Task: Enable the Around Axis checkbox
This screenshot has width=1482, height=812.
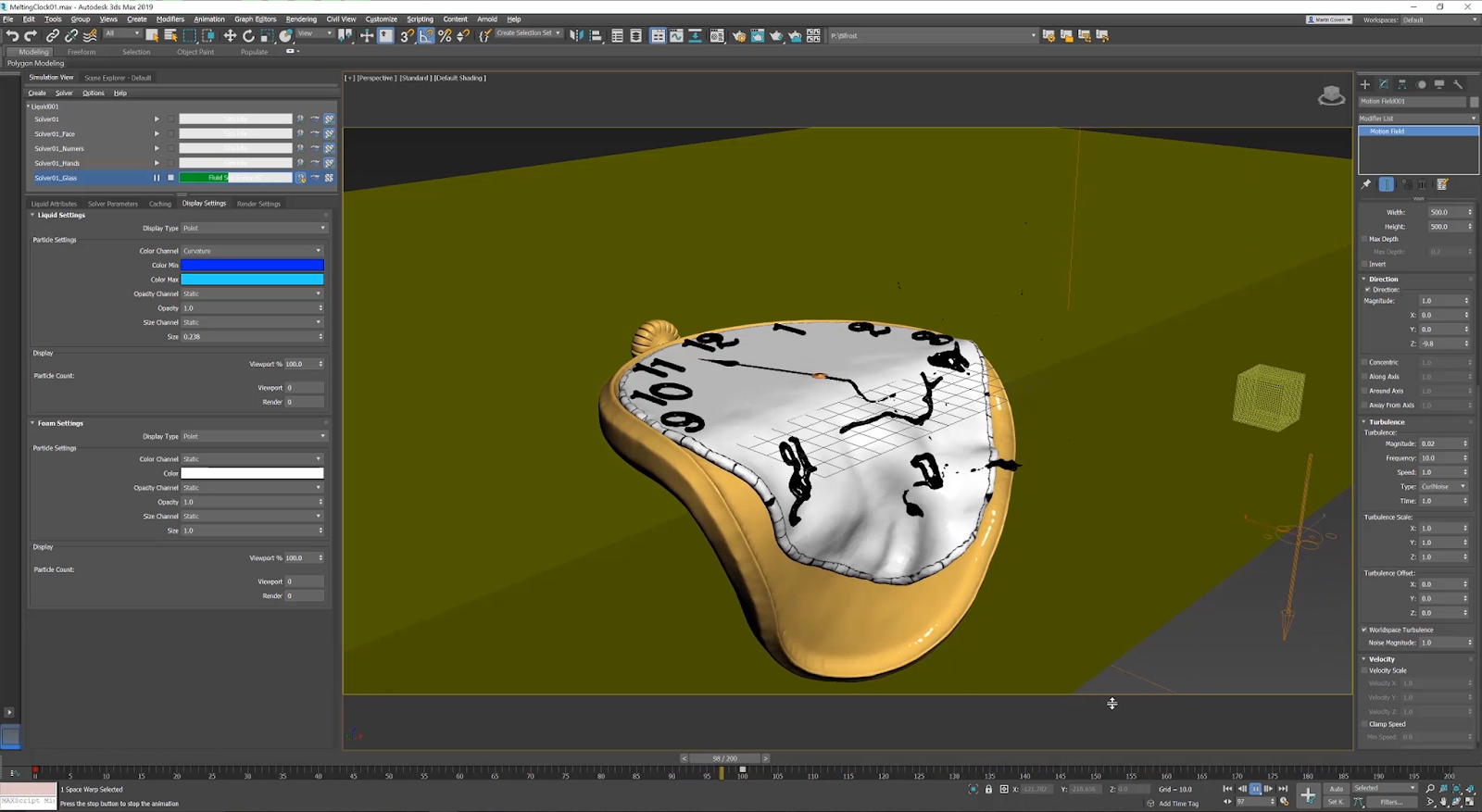Action: 1364,391
